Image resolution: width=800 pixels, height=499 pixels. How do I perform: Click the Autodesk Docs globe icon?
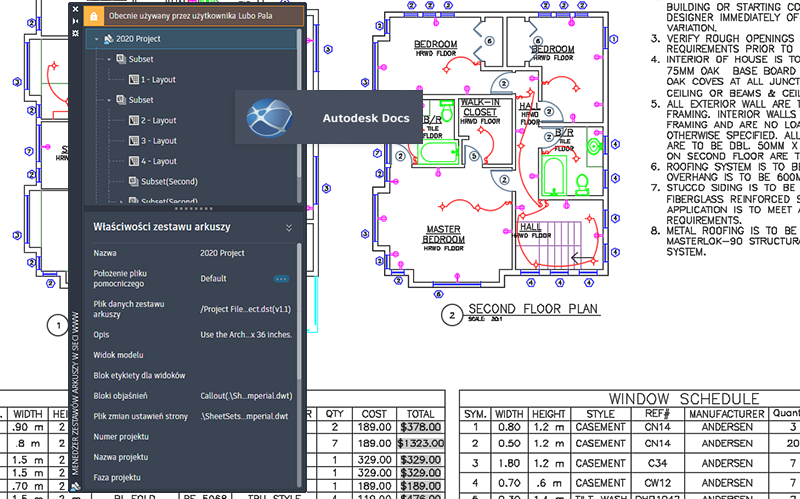pyautogui.click(x=269, y=118)
